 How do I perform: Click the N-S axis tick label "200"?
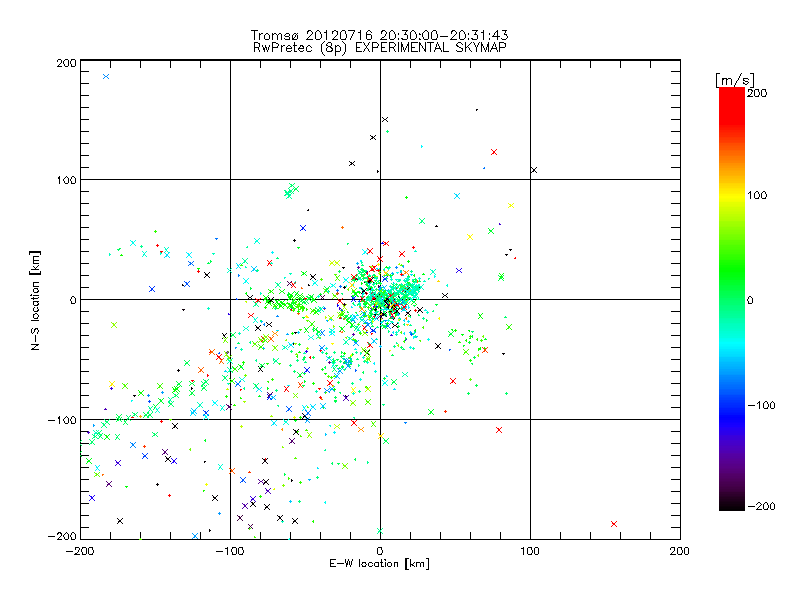tap(66, 63)
